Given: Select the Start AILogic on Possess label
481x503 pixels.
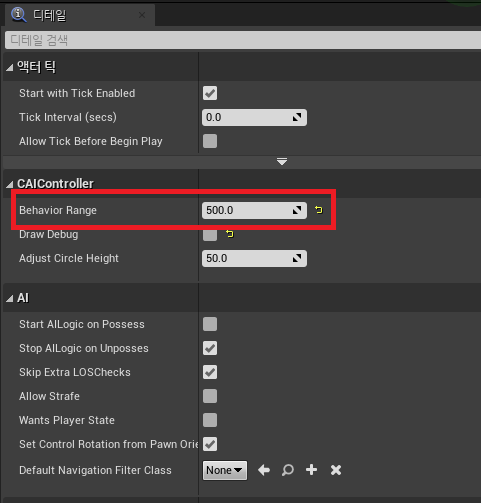Looking at the screenshot, I should click(x=82, y=324).
